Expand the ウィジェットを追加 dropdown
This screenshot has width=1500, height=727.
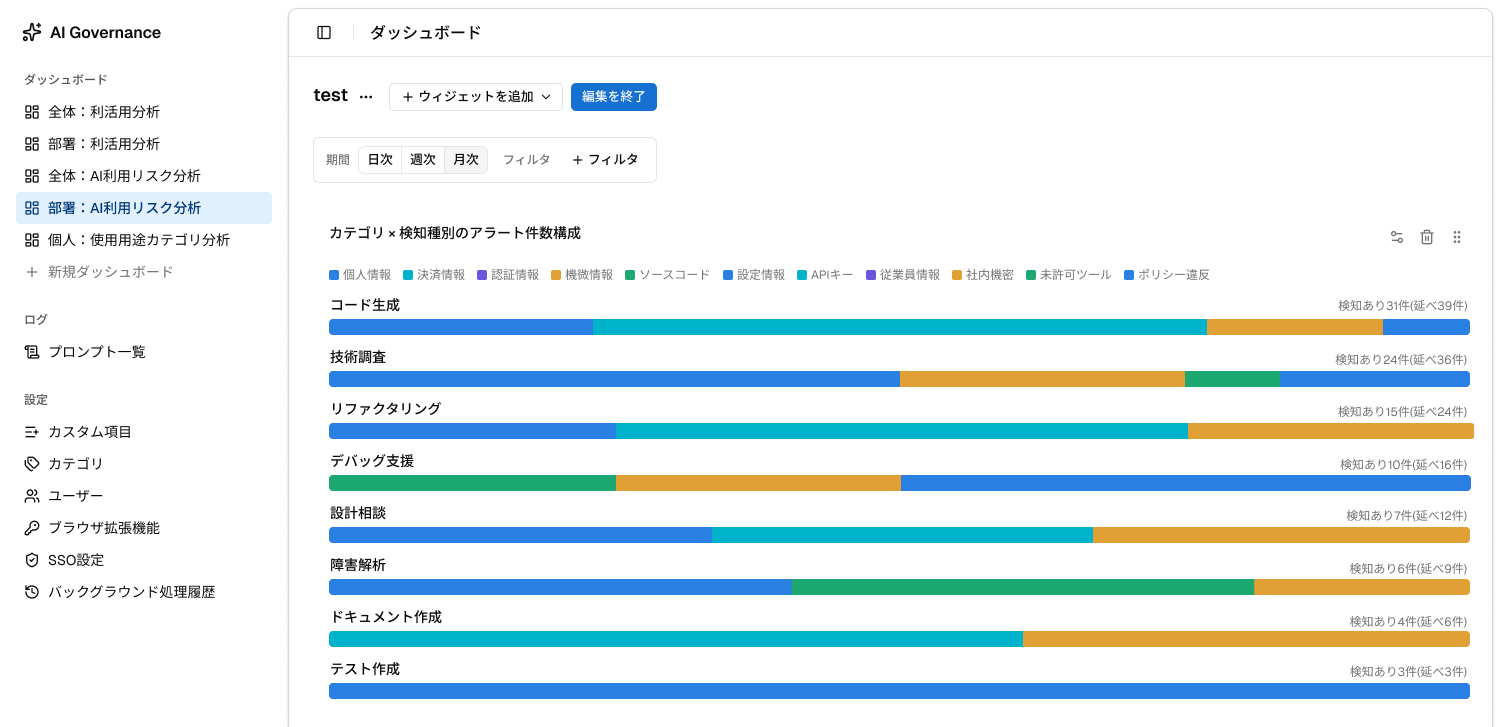tap(476, 97)
